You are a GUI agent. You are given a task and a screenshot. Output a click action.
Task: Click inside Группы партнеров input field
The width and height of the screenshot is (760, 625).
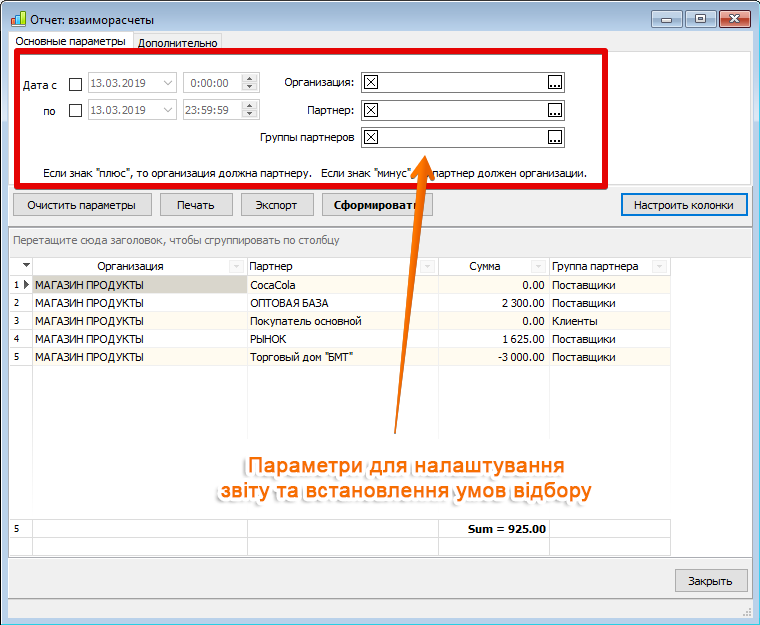point(463,137)
